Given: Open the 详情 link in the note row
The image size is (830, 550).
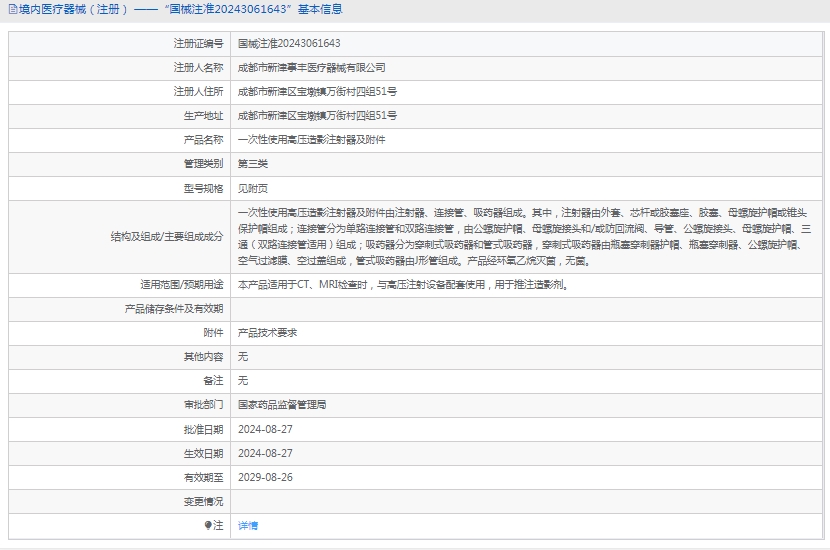Looking at the screenshot, I should point(248,525).
